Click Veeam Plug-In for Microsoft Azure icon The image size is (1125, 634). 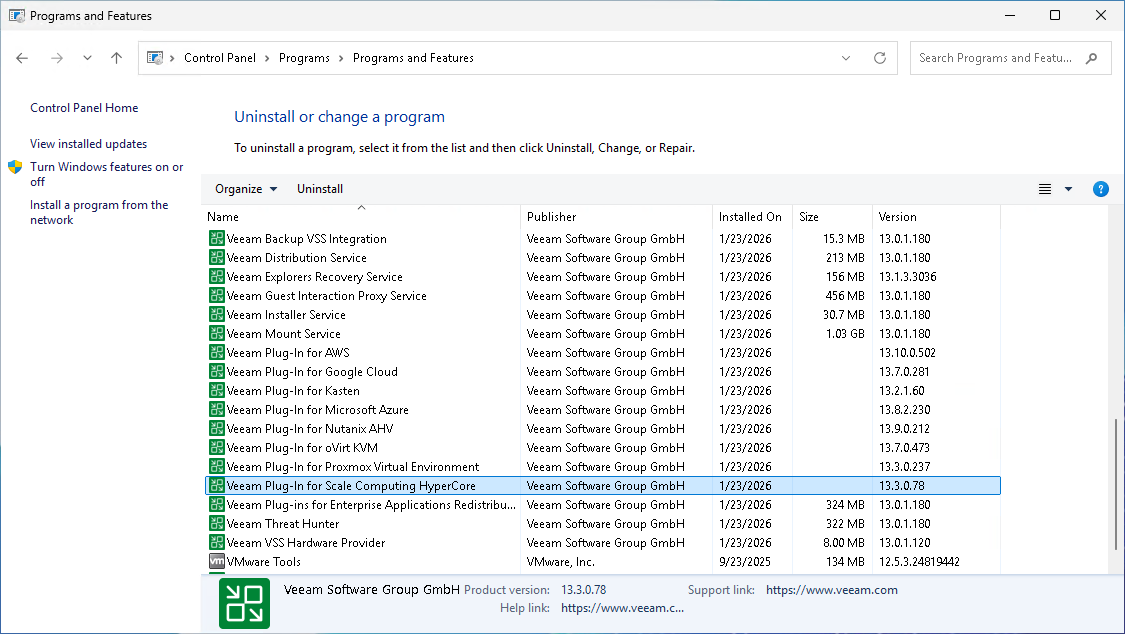217,409
